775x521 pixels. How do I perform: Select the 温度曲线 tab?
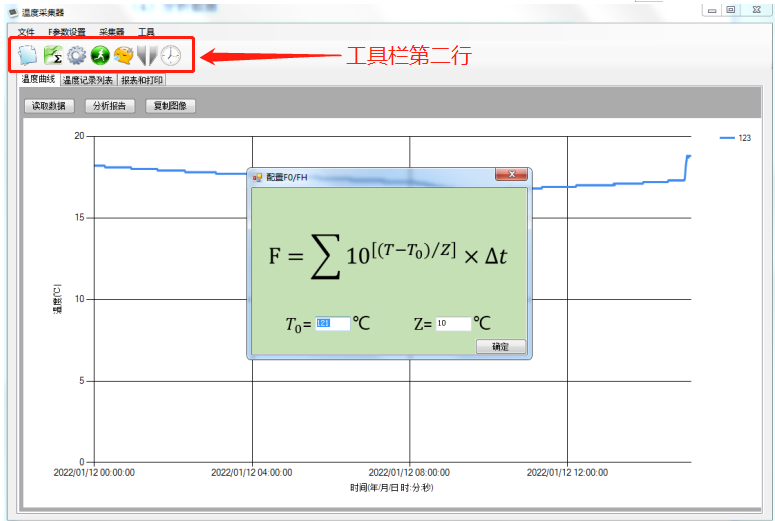[38, 79]
